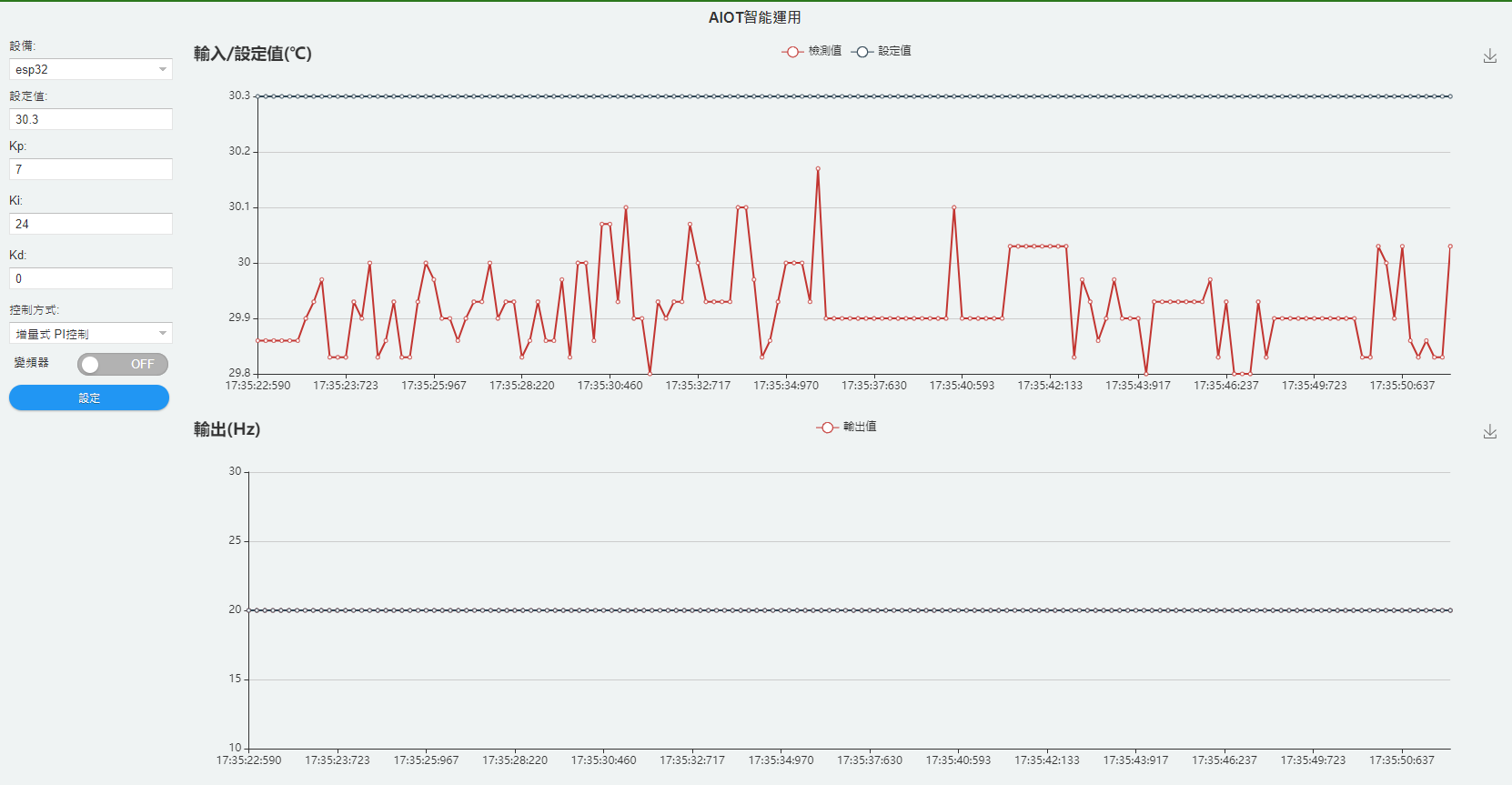Download the 輸出(Hz) chart image
This screenshot has width=1512, height=785.
tap(1489, 432)
